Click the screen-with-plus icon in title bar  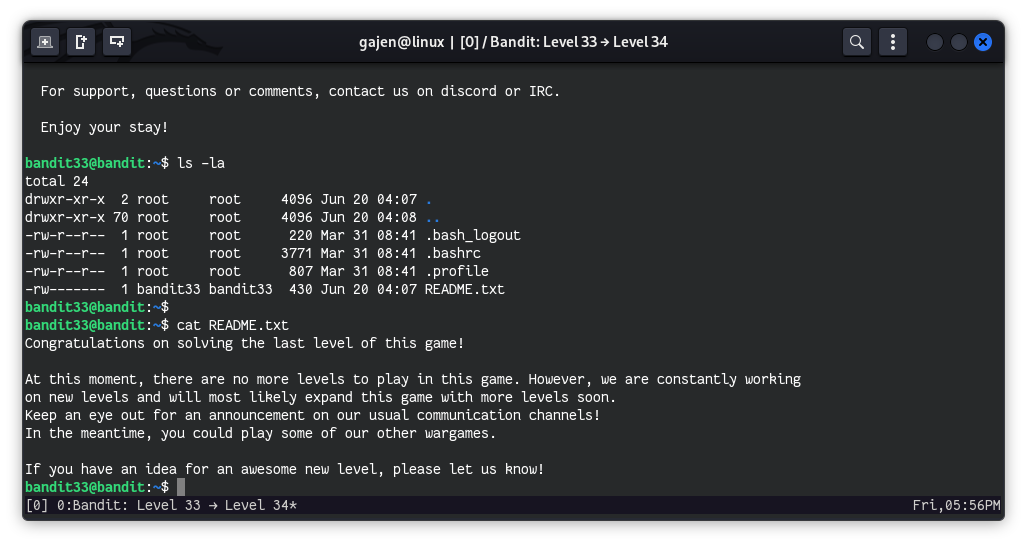[x=117, y=42]
